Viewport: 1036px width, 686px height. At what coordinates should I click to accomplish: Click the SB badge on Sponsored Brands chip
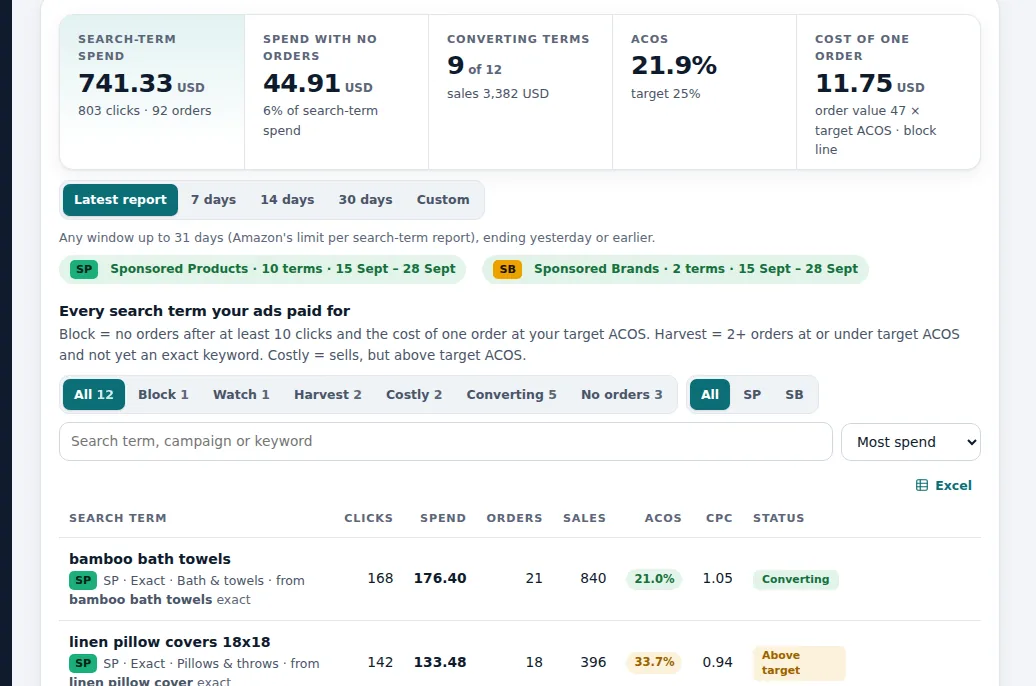point(507,269)
